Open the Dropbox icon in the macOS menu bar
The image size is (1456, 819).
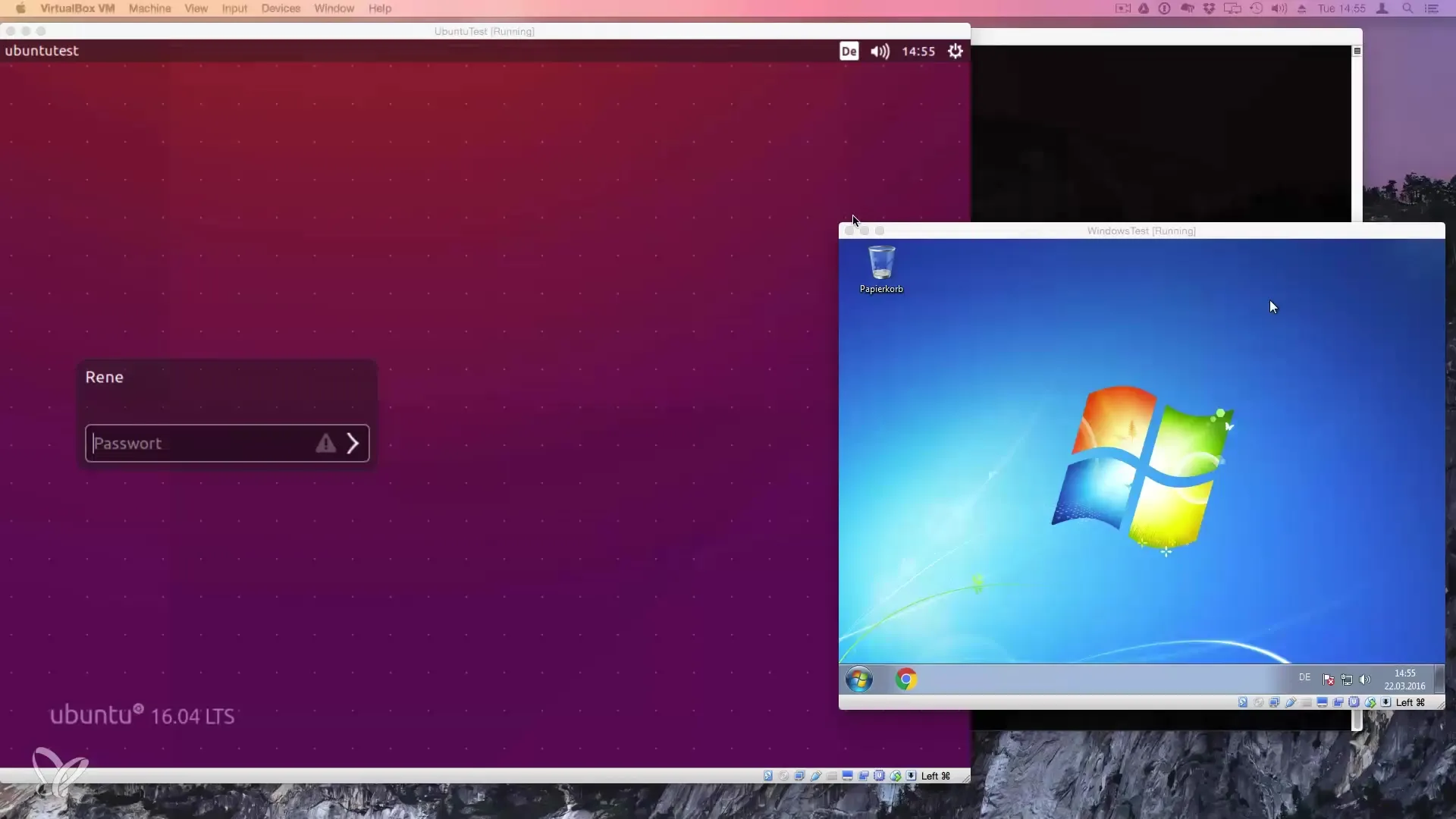pyautogui.click(x=1209, y=8)
